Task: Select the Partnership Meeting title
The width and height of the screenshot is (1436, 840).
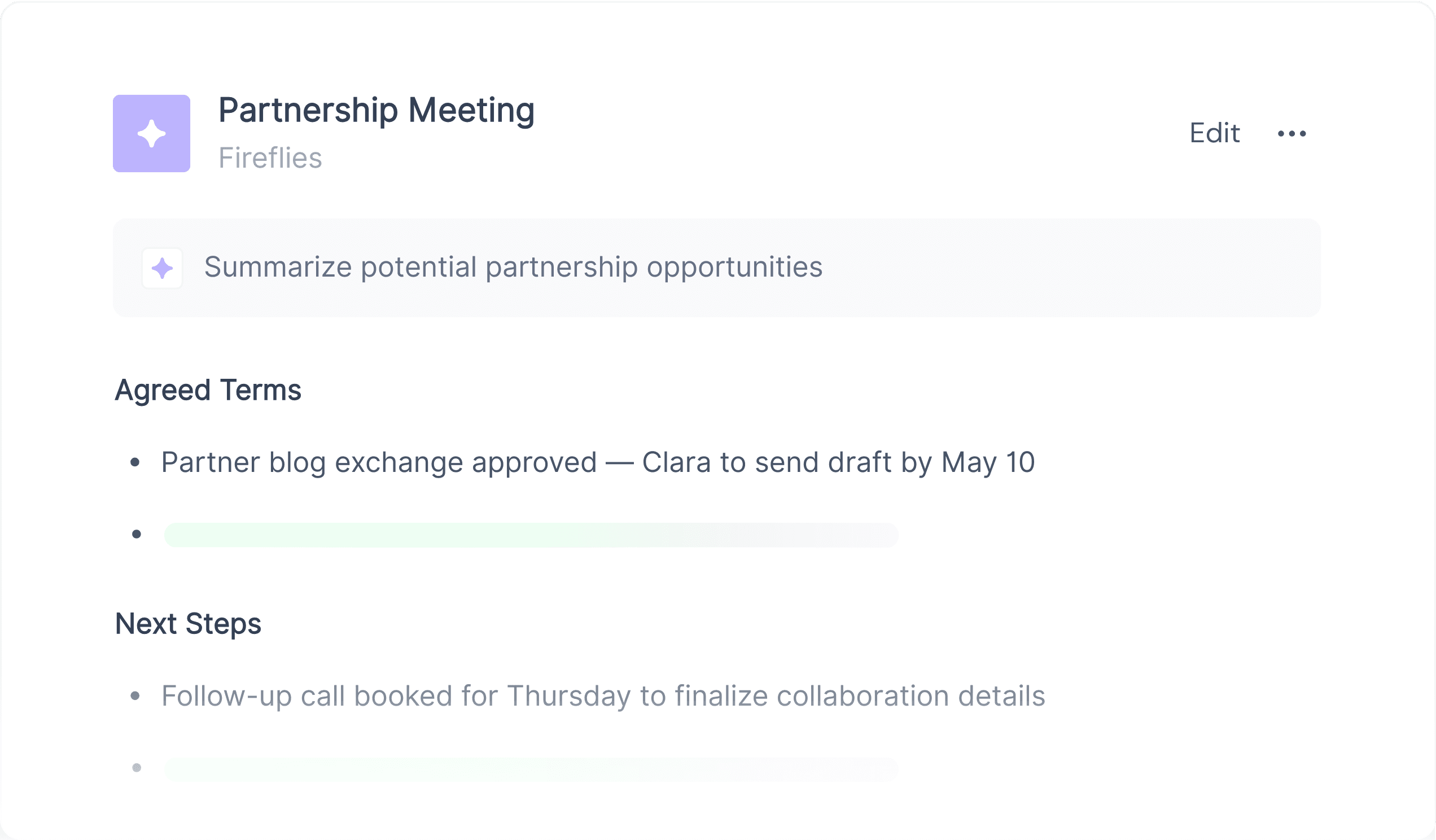Action: point(376,111)
